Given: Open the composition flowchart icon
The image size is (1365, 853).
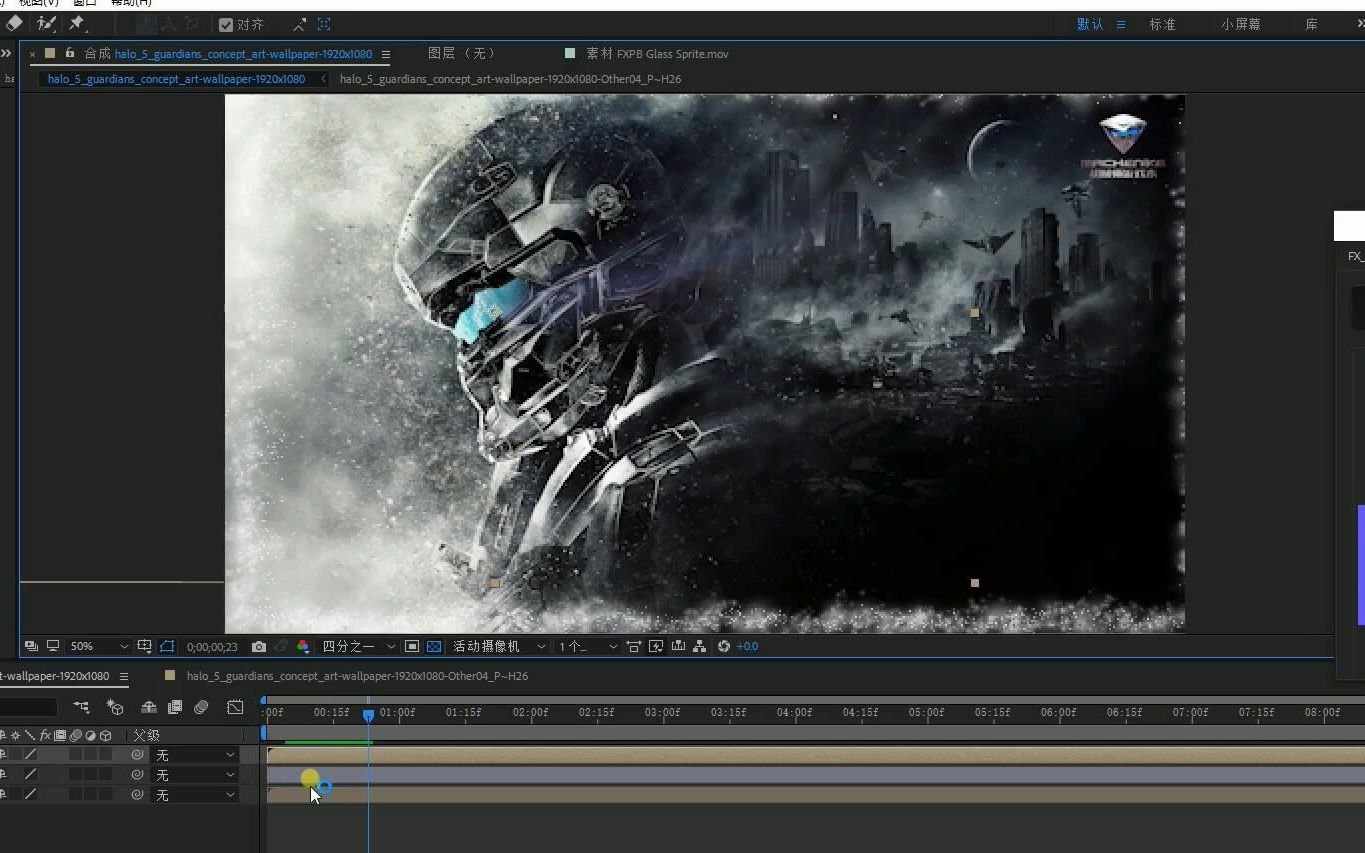Looking at the screenshot, I should click(699, 646).
